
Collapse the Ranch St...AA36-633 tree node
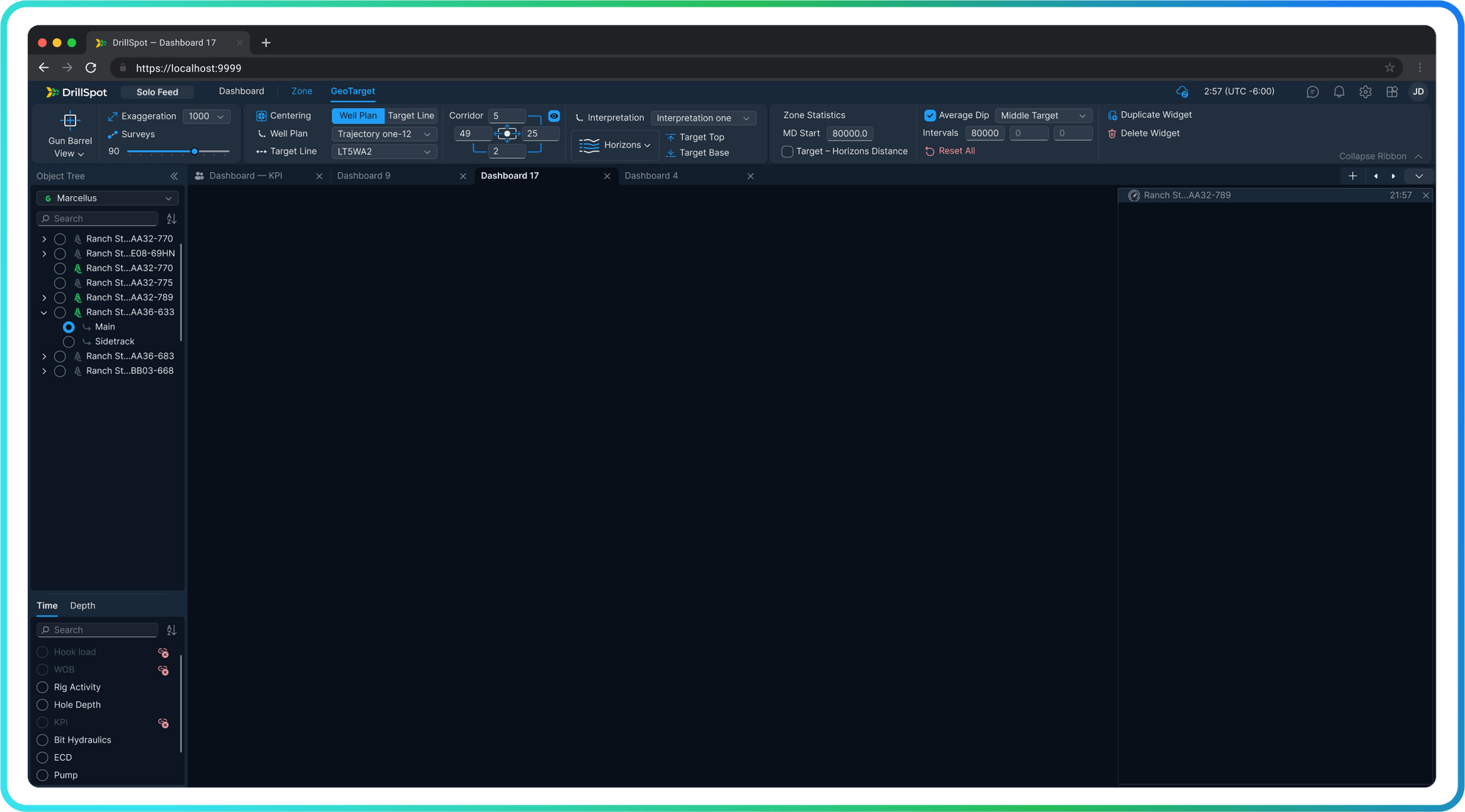(x=44, y=313)
